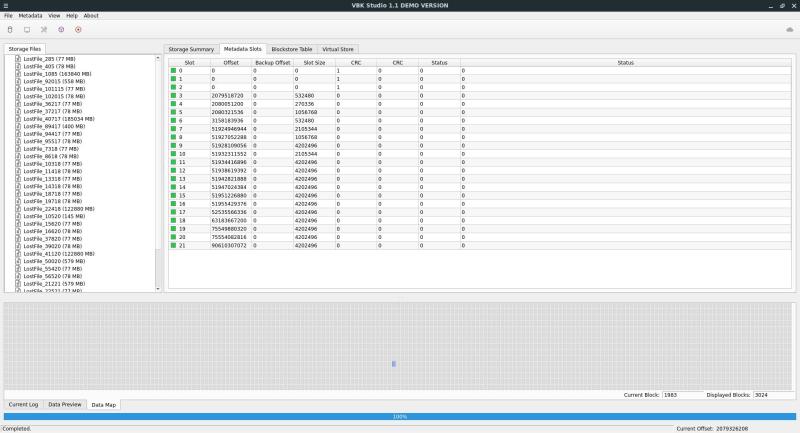Click the Current Block input field
Screen dimensions: 800x433
682,395
